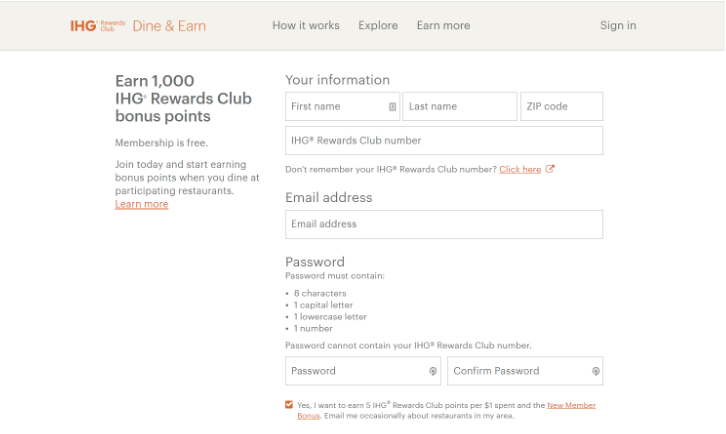Focus the Last name input field
The height and width of the screenshot is (434, 726).
coord(459,107)
